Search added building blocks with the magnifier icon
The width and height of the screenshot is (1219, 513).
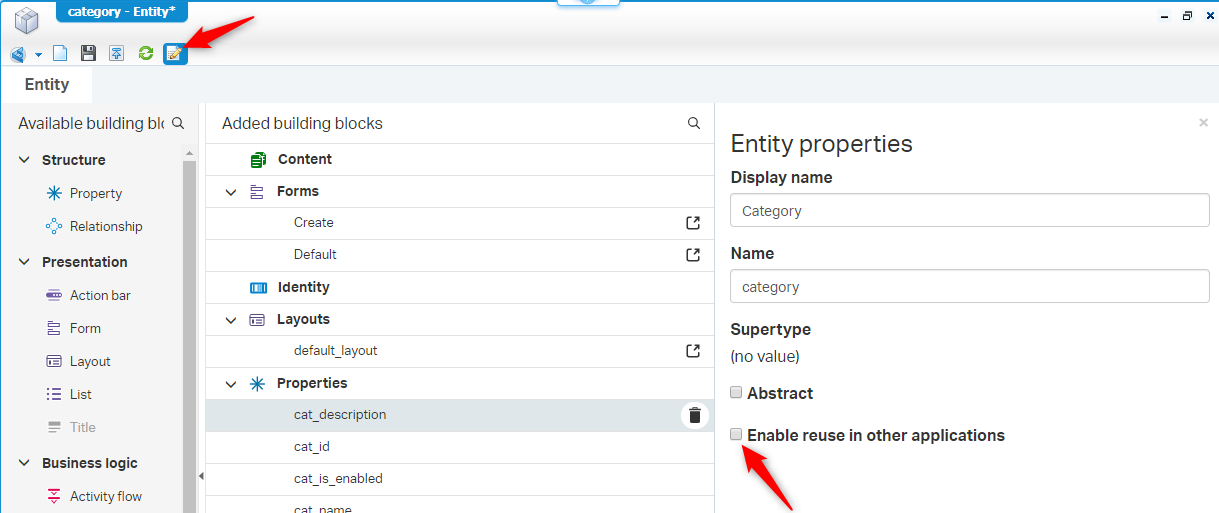coord(694,123)
